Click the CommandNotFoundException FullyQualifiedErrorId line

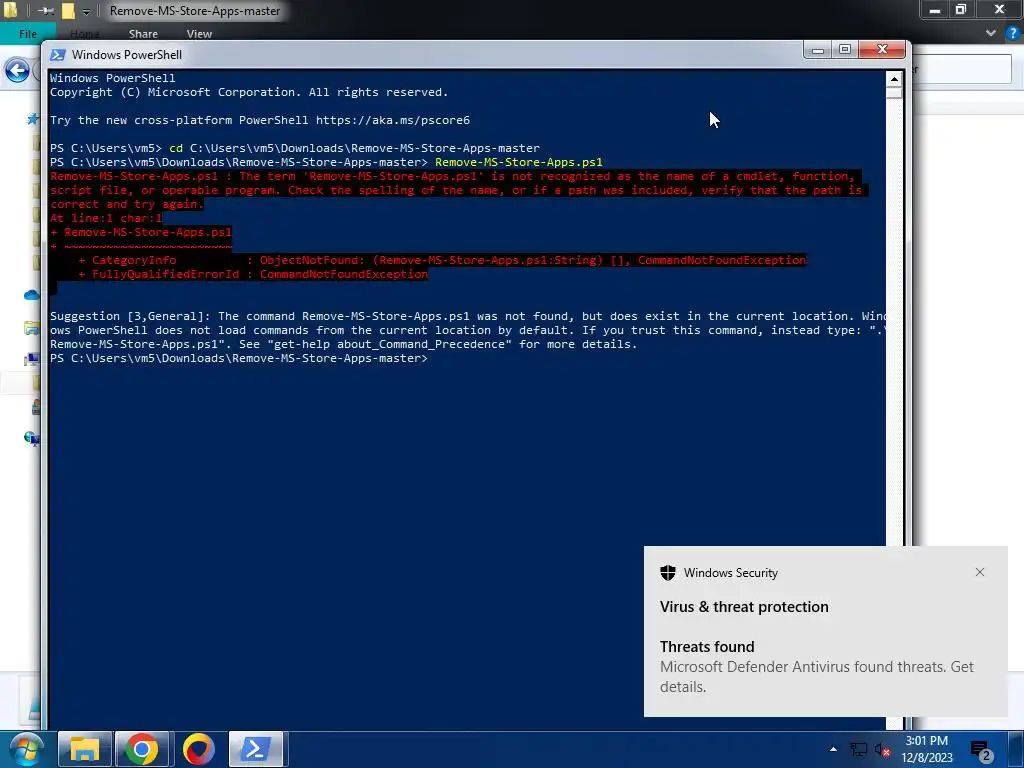point(253,274)
